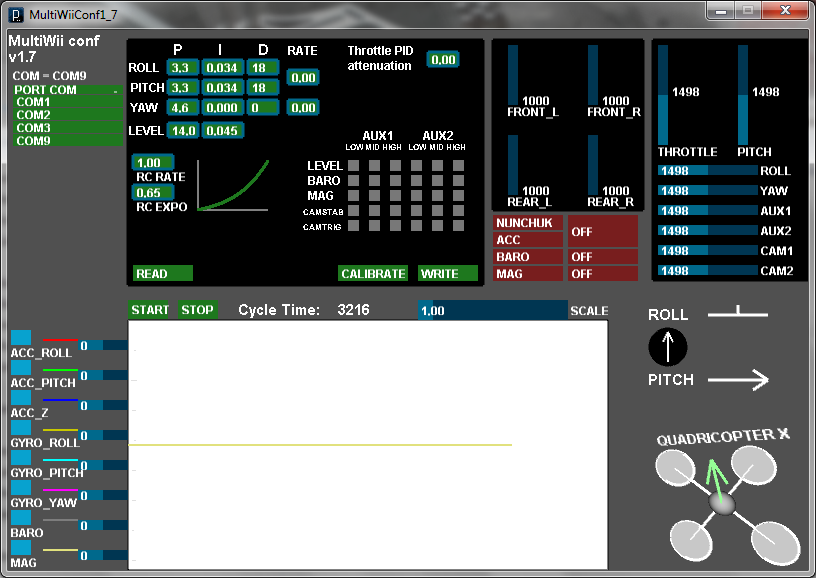Image resolution: width=816 pixels, height=578 pixels.
Task: Toggle the ACC_PITCH graph visibility square
Action: [x=21, y=367]
